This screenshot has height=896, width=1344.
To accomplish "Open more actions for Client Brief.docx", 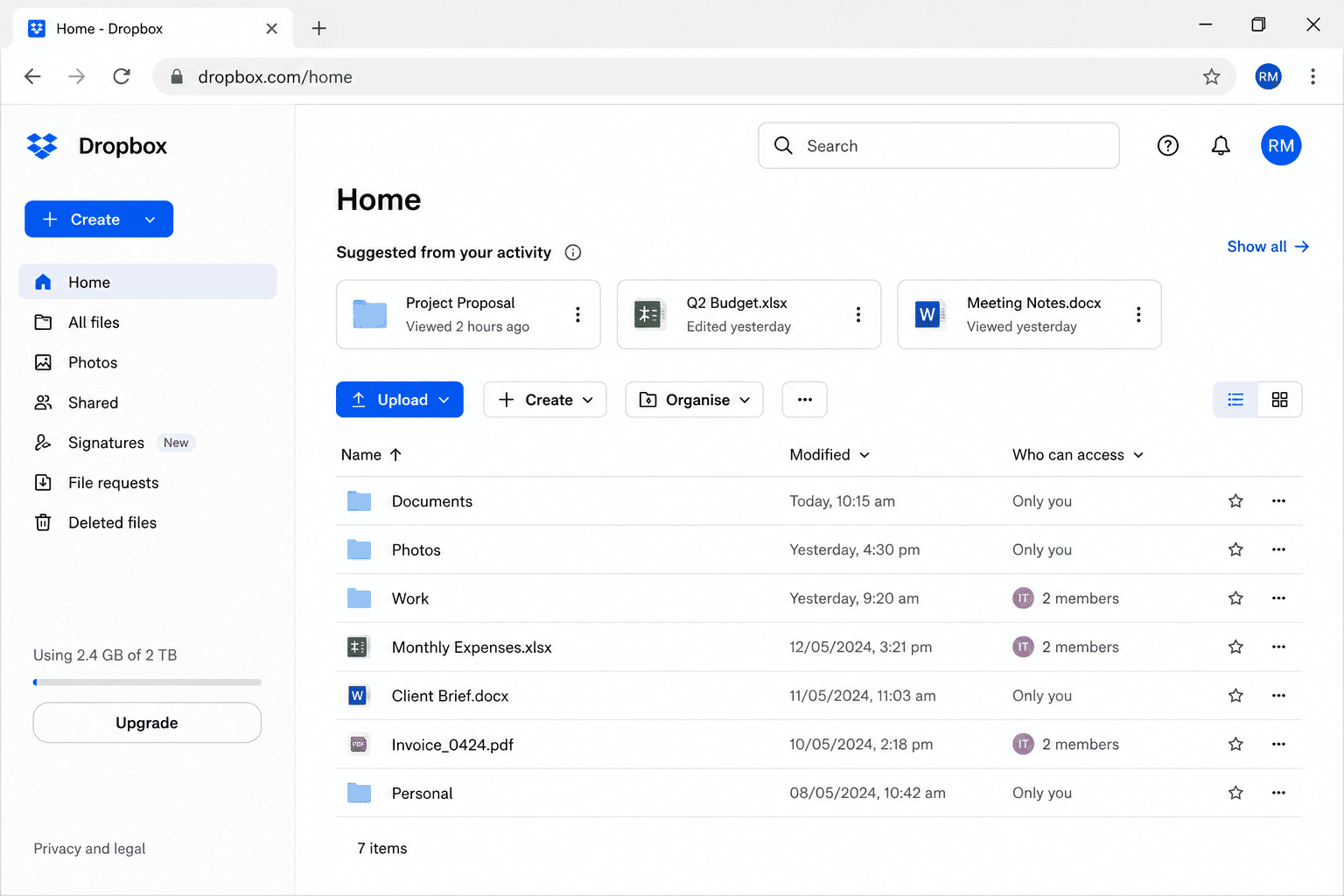I will (x=1278, y=696).
